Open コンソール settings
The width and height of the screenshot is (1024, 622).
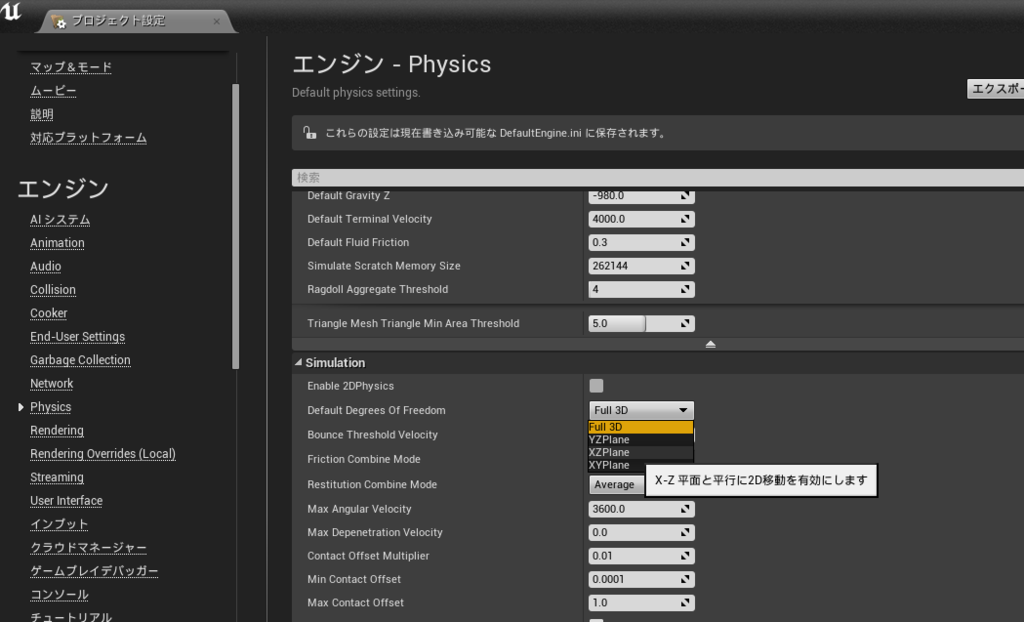(59, 595)
